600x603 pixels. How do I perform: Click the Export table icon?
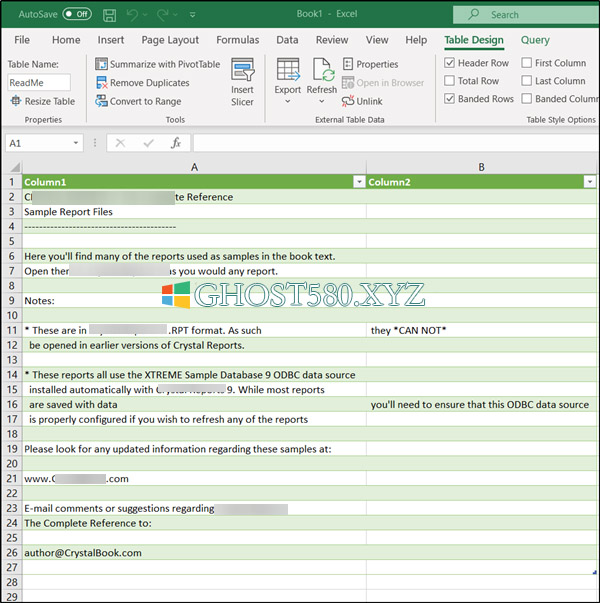[288, 70]
